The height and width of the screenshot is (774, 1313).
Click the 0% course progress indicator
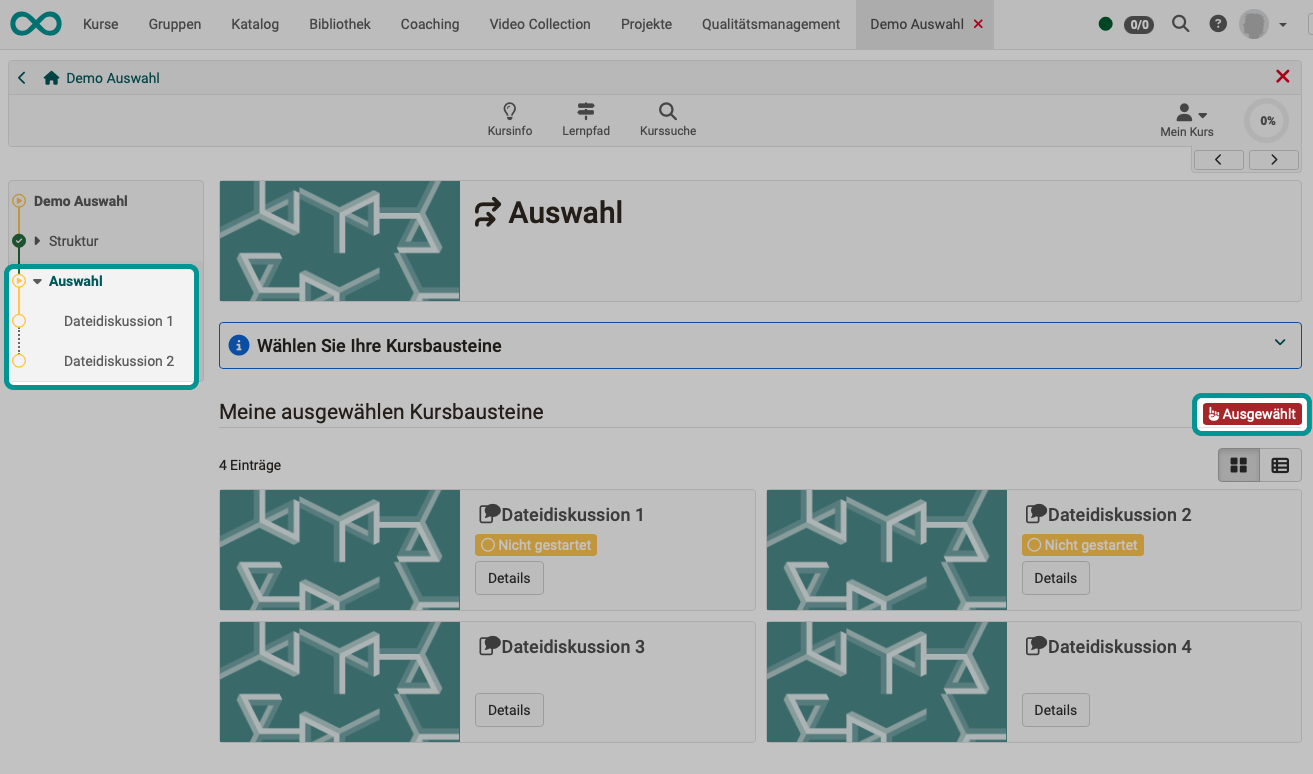click(1266, 120)
